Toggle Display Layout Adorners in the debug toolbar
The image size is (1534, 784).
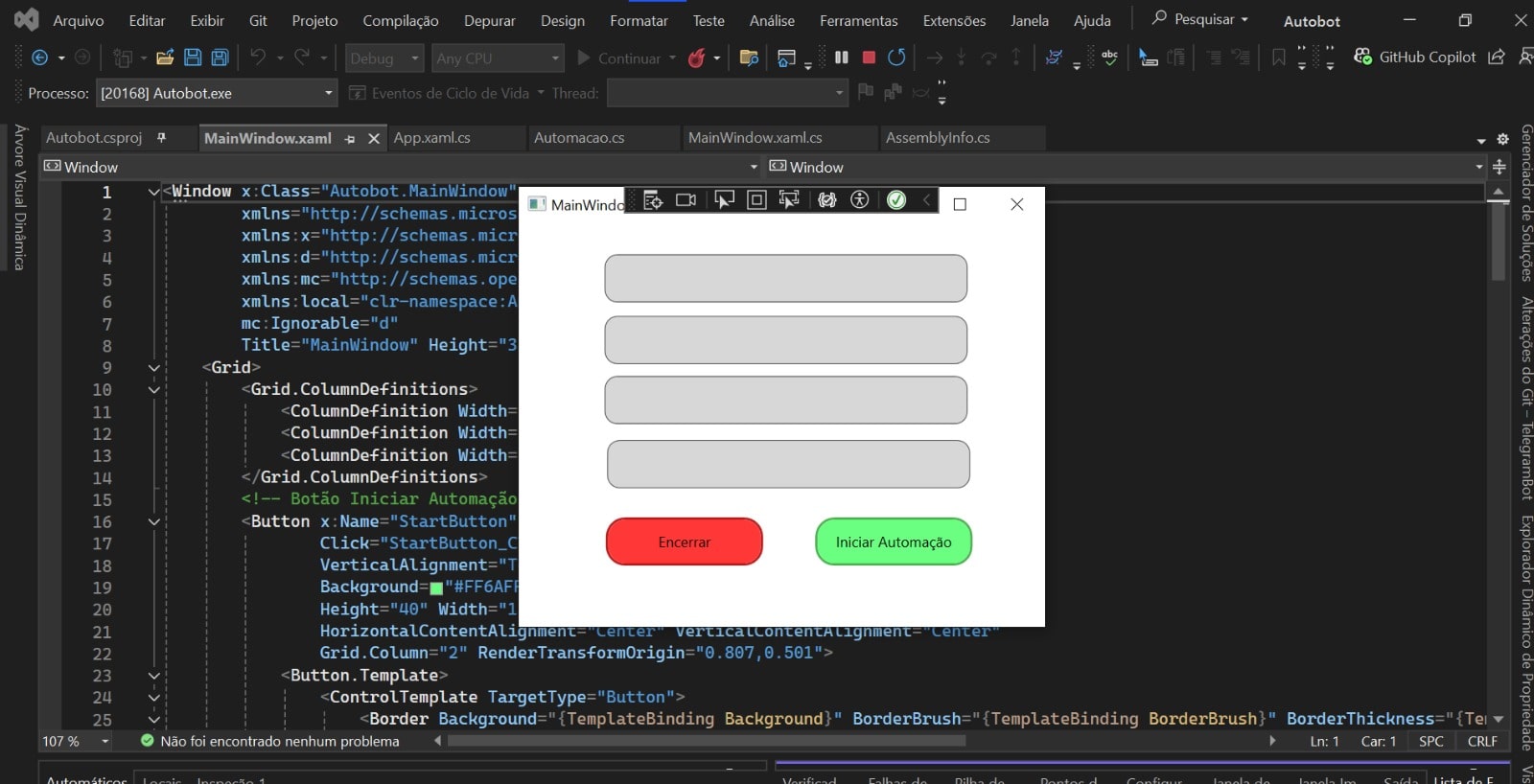[756, 199]
